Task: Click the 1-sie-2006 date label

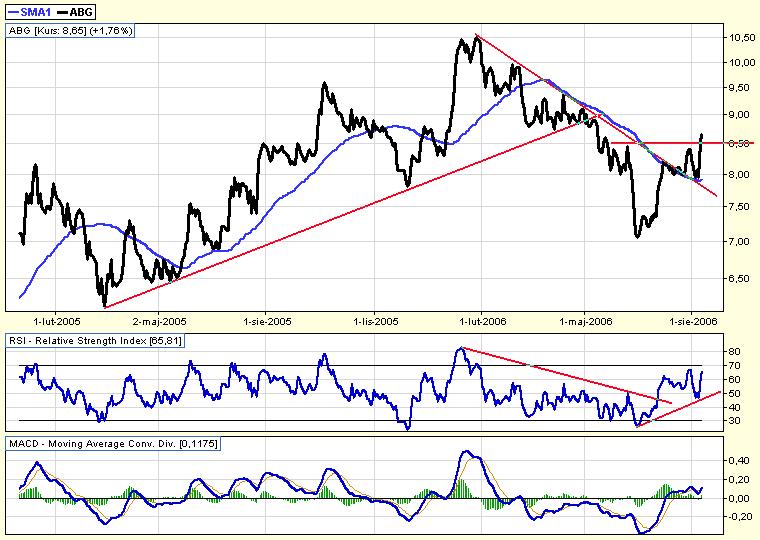Action: [693, 321]
